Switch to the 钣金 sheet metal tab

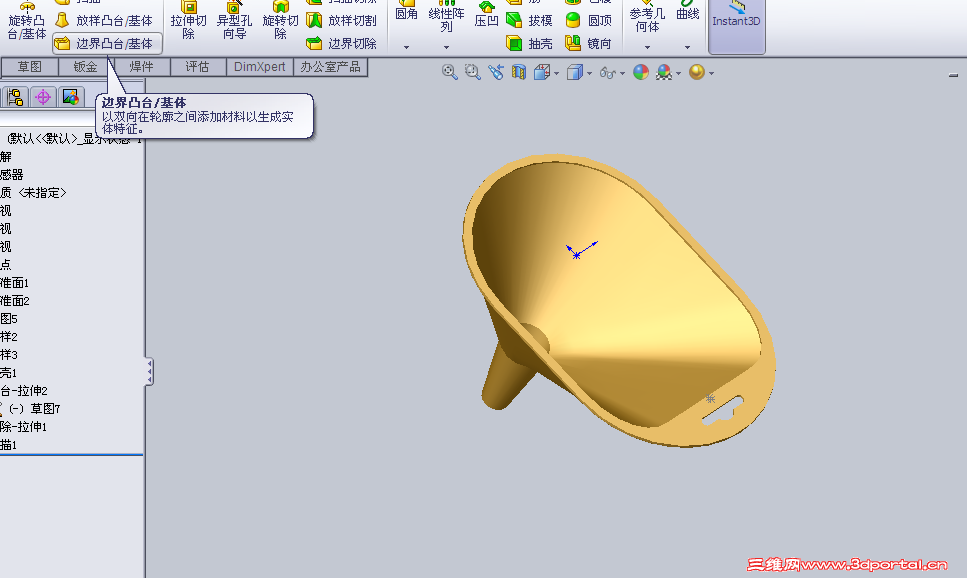tap(85, 67)
